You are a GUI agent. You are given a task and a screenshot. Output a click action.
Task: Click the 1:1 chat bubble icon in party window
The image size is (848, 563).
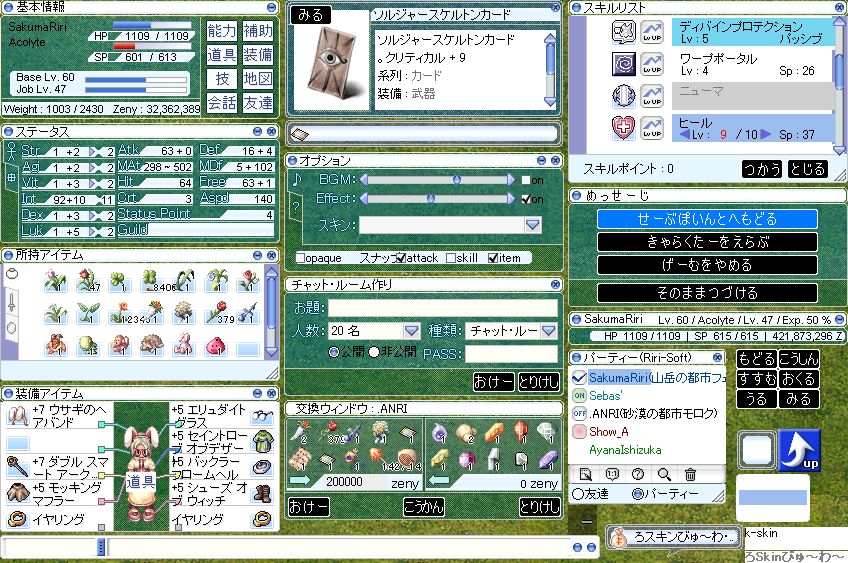click(x=612, y=474)
